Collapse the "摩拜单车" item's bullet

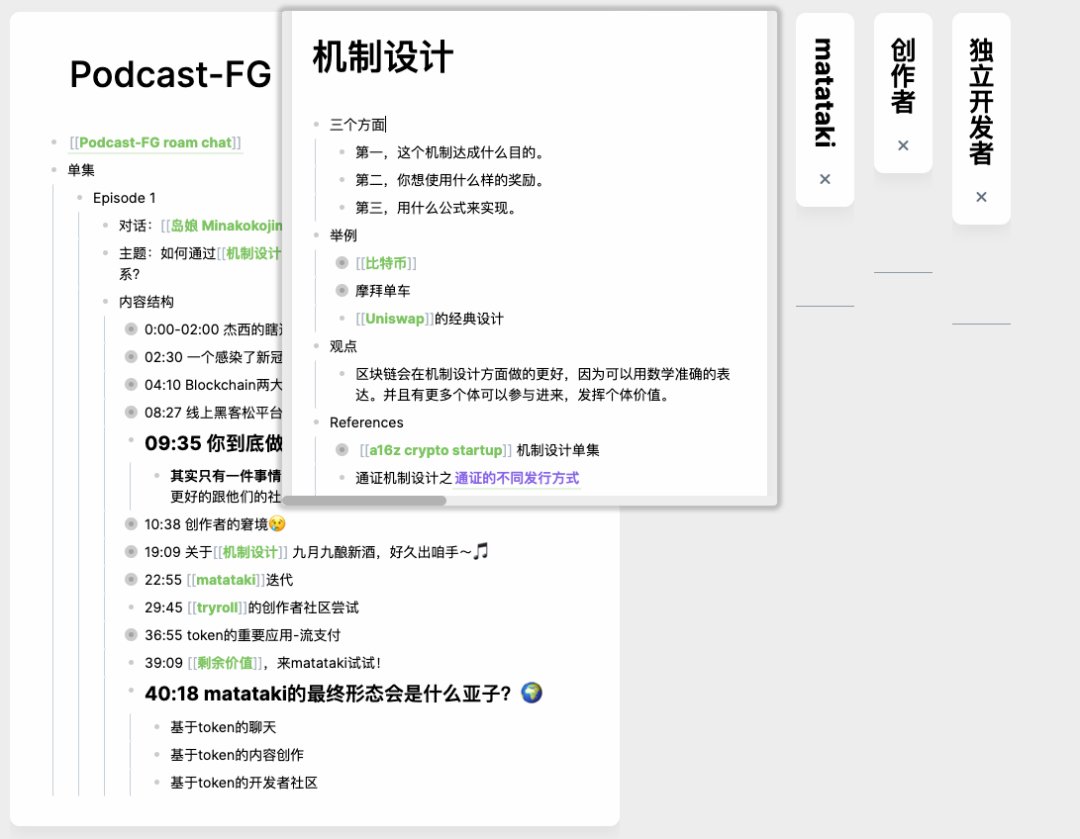341,291
